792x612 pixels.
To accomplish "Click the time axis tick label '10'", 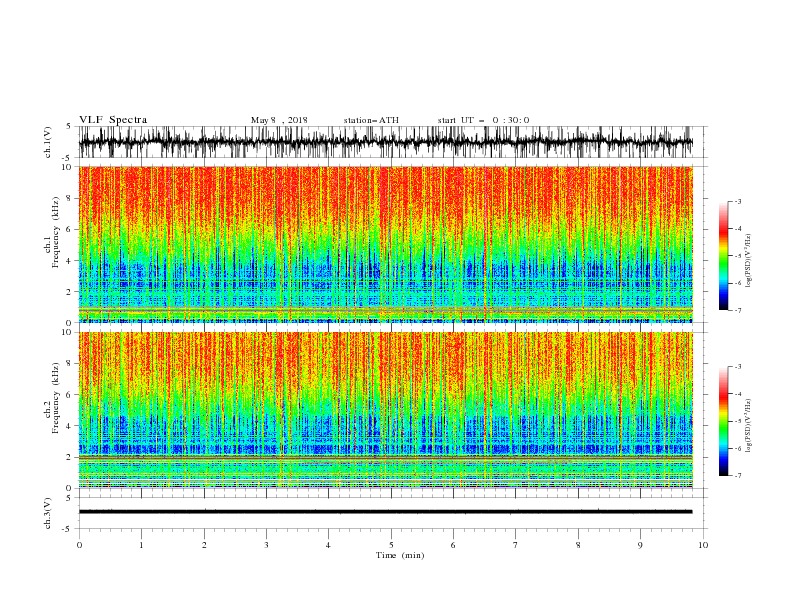I will pos(703,545).
